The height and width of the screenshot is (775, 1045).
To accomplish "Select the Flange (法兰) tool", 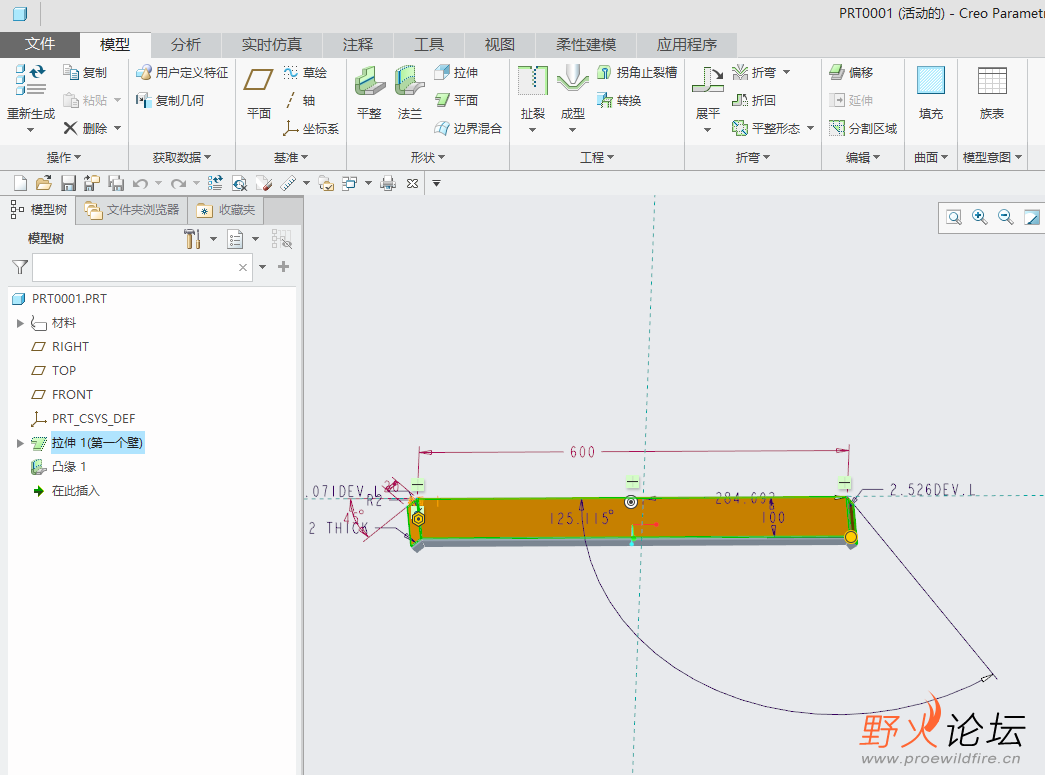I will click(409, 93).
